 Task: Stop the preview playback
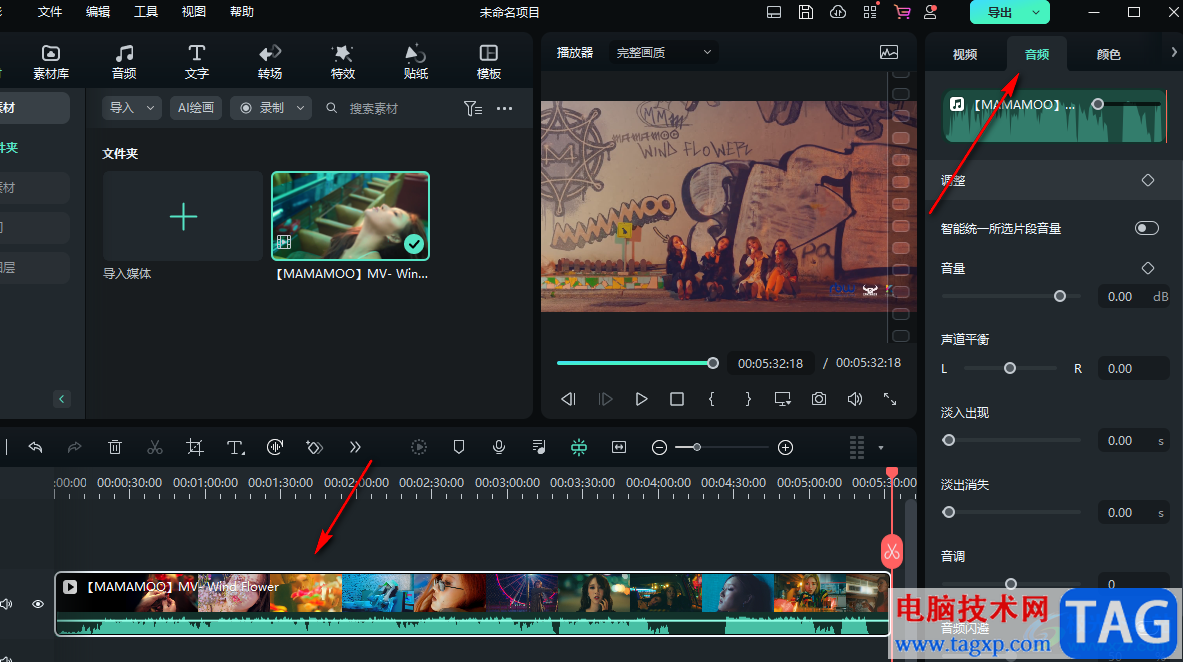click(677, 399)
